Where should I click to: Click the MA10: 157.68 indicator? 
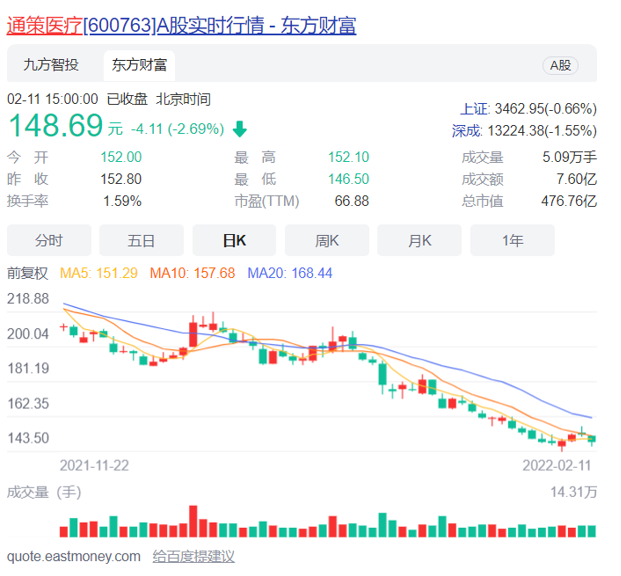click(x=192, y=273)
